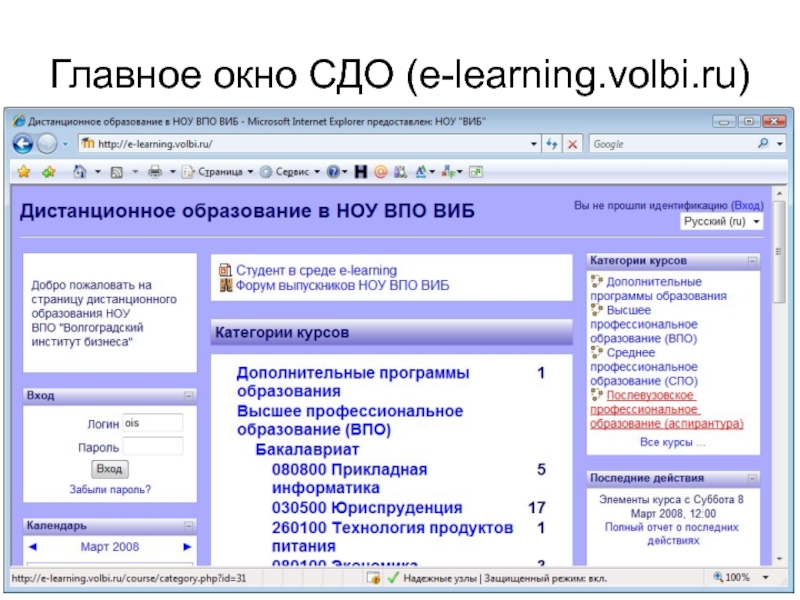Image resolution: width=800 pixels, height=600 pixels.
Task: Click the orange @ toolbar icon
Action: (x=381, y=172)
